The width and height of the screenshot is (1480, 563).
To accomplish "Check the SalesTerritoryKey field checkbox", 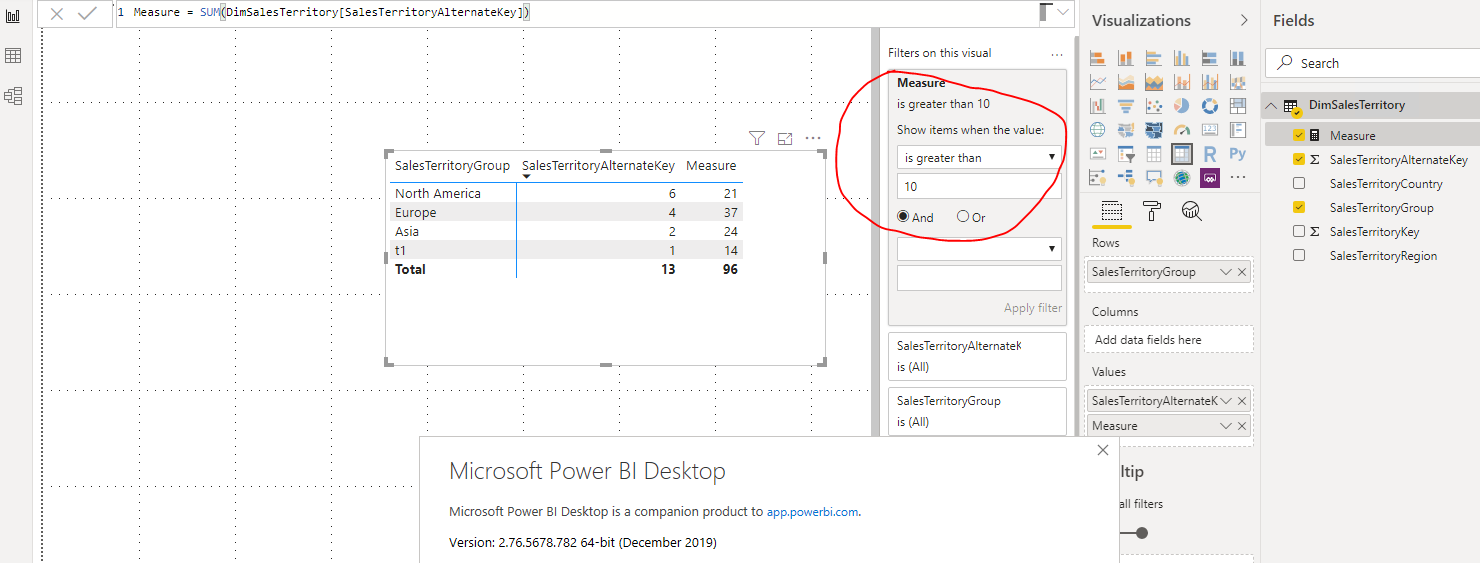I will click(1299, 231).
